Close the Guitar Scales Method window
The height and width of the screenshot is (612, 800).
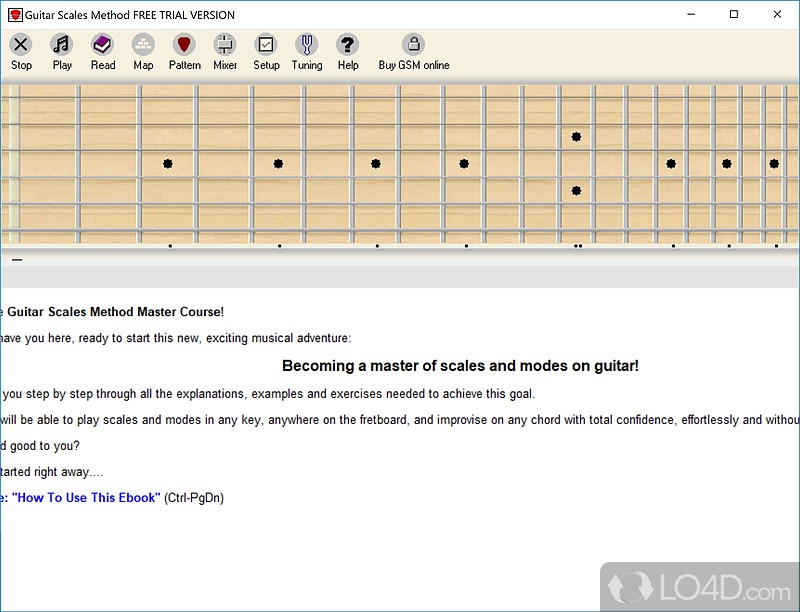point(777,14)
